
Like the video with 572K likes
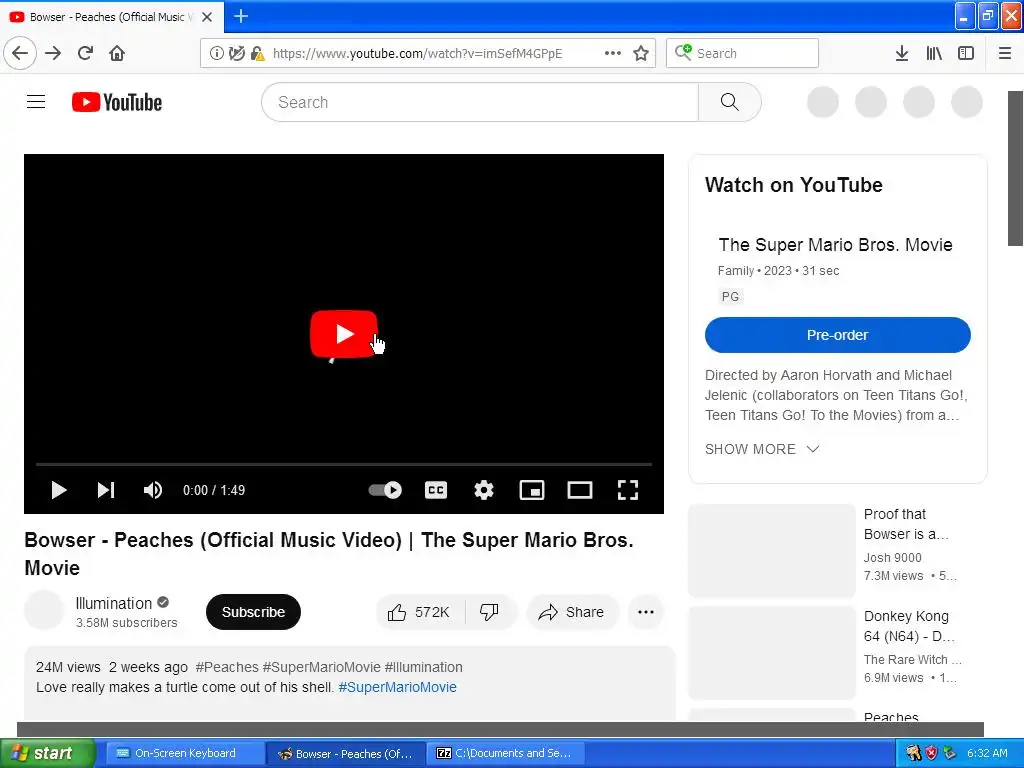tap(419, 612)
